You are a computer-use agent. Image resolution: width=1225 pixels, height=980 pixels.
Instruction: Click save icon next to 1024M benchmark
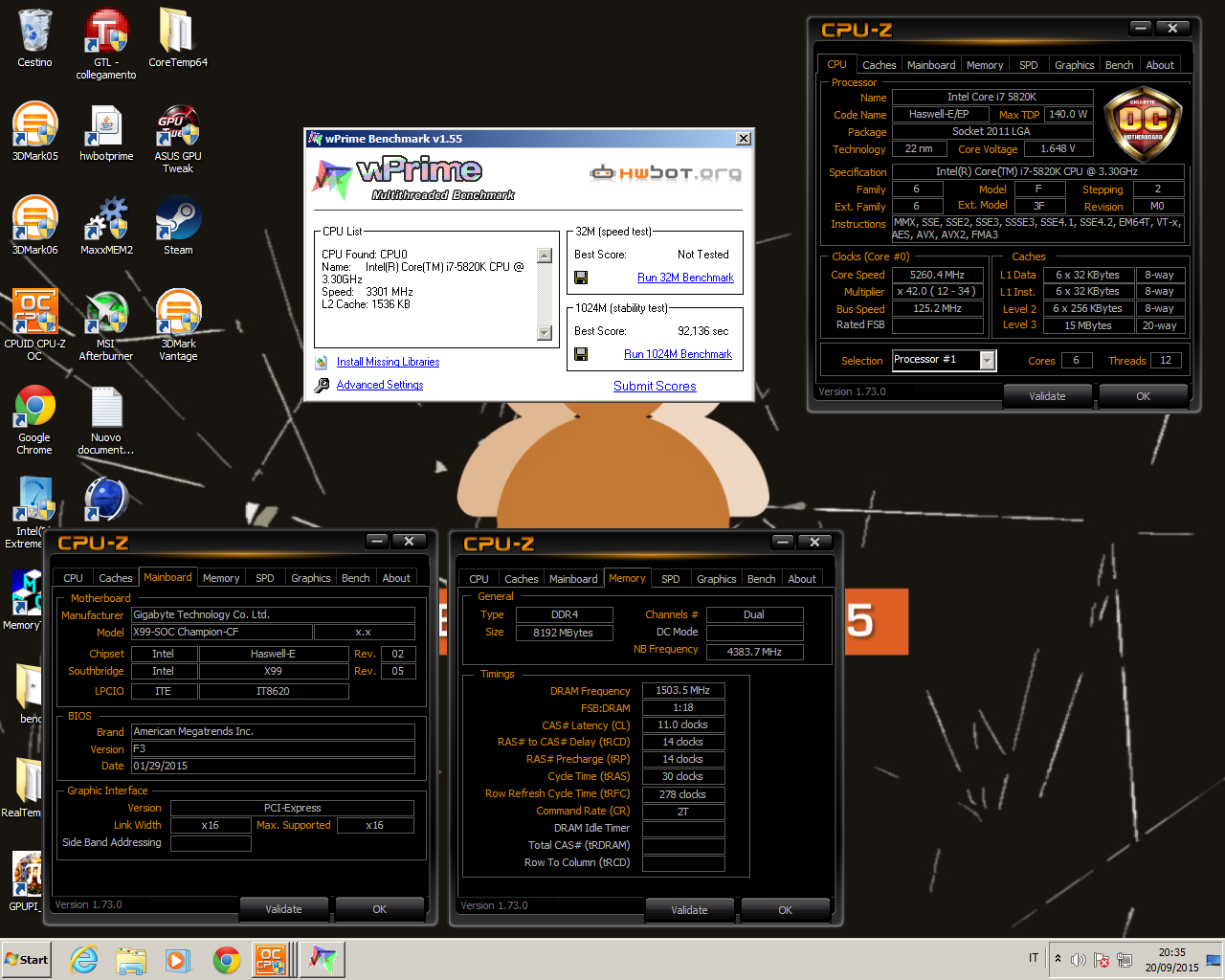(581, 354)
